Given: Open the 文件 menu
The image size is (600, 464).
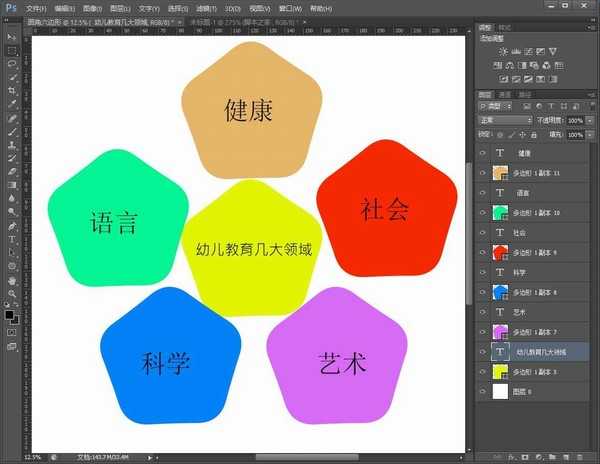Looking at the screenshot, I should pos(35,7).
